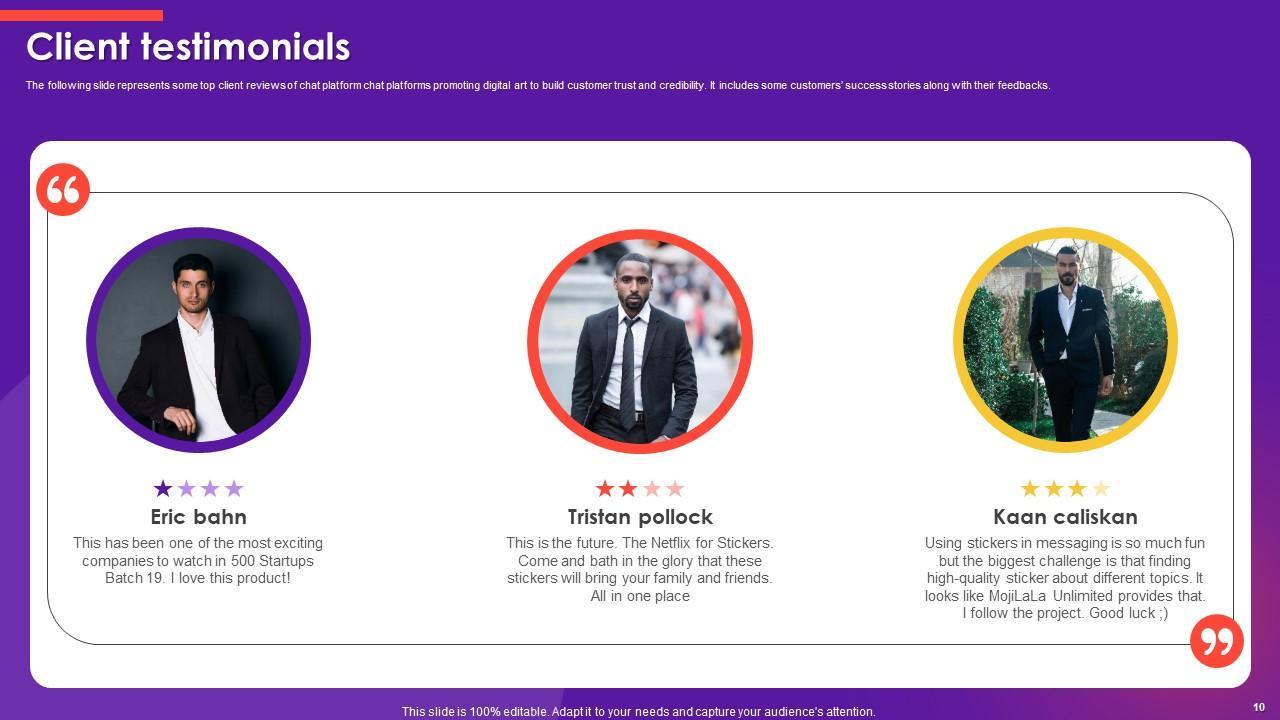
Task: Click the Tristan pollock name heading
Action: click(x=640, y=517)
